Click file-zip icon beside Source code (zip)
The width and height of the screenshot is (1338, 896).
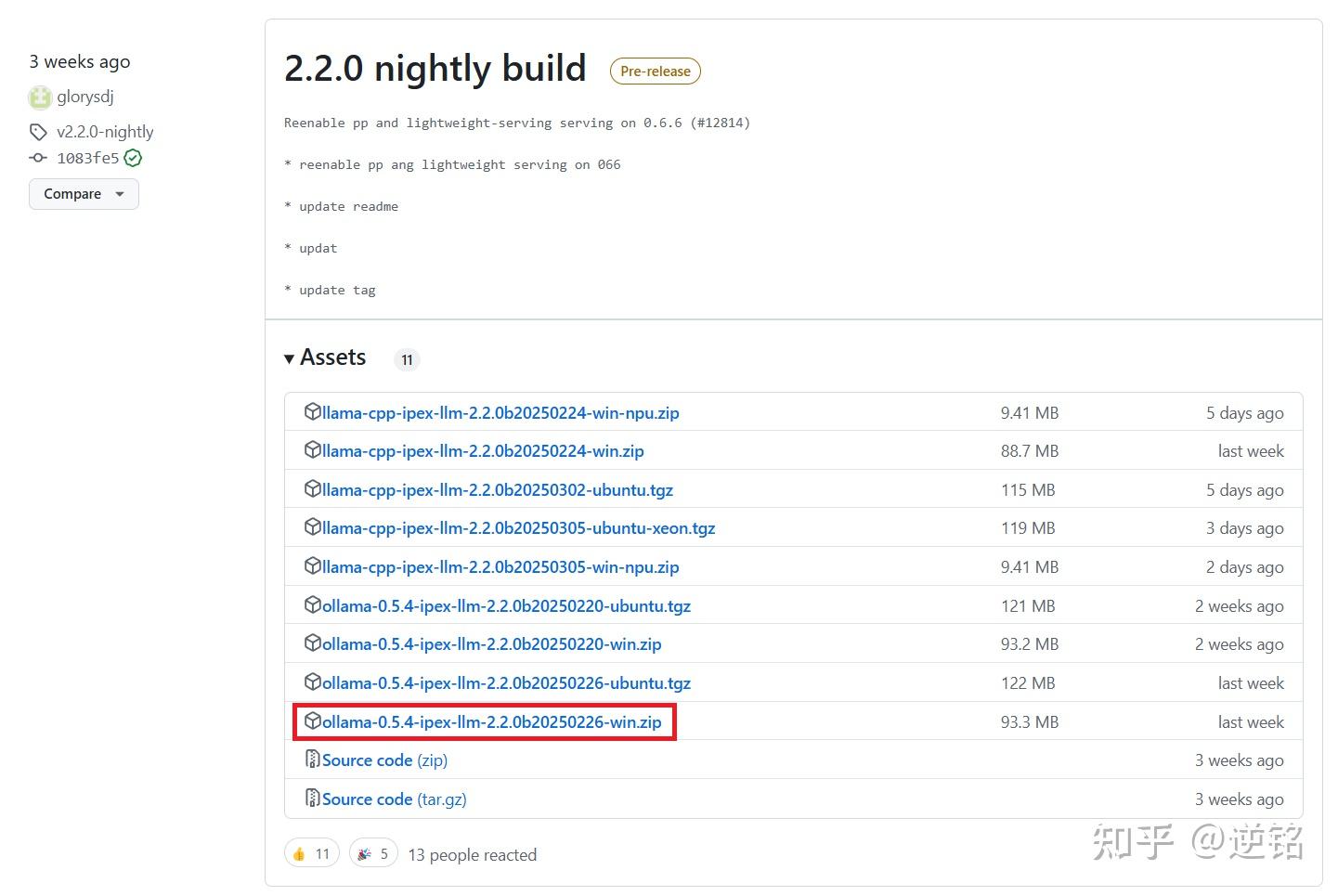[313, 760]
